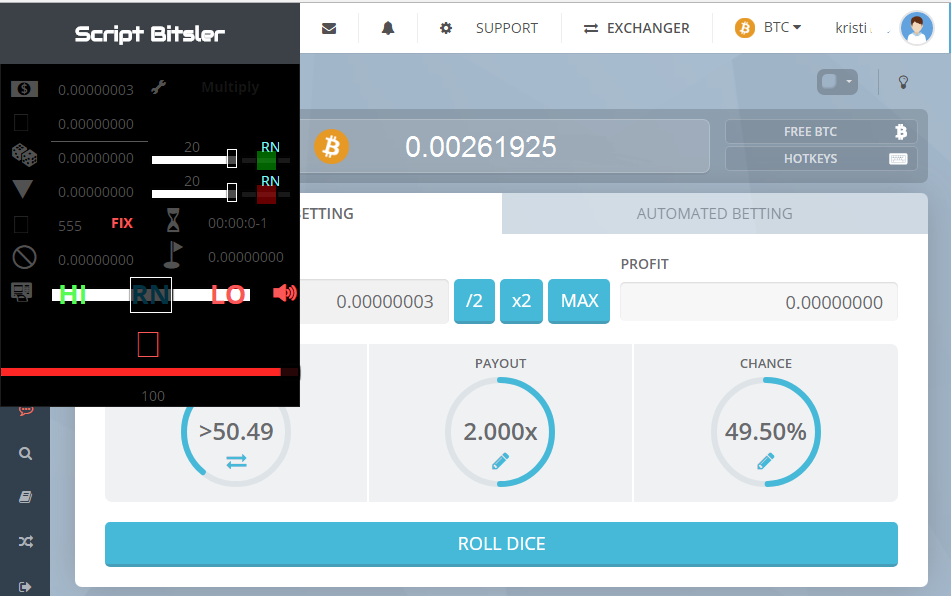Click the shuffle icon in left sidebar
Viewport: 951px width, 596px height.
click(x=25, y=541)
